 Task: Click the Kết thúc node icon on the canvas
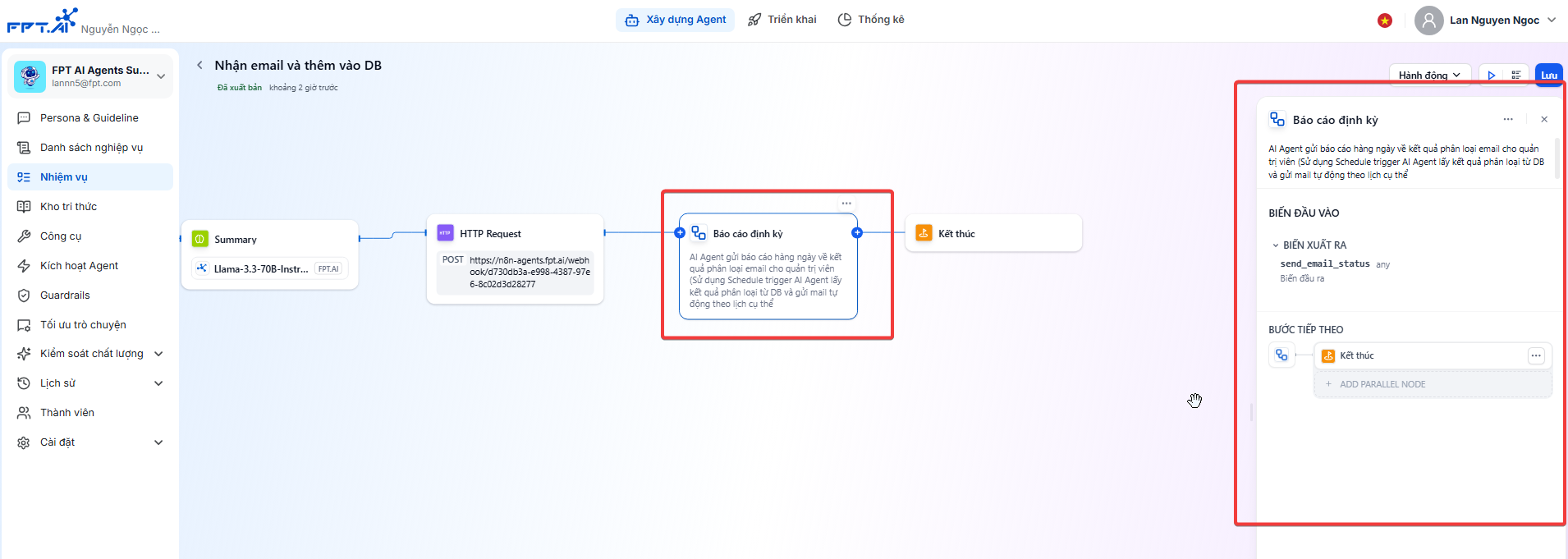pos(924,233)
